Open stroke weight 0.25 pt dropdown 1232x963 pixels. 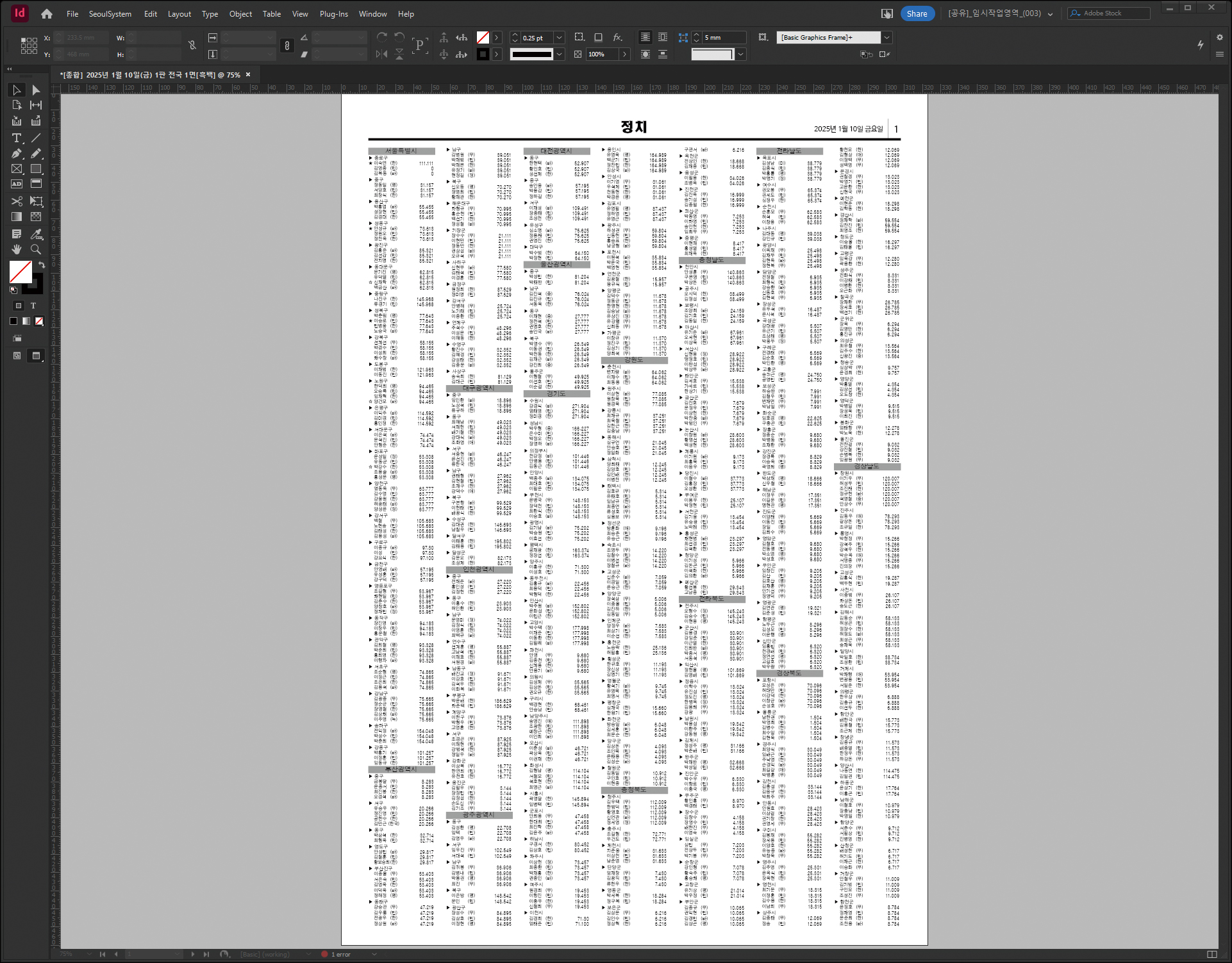[x=559, y=38]
